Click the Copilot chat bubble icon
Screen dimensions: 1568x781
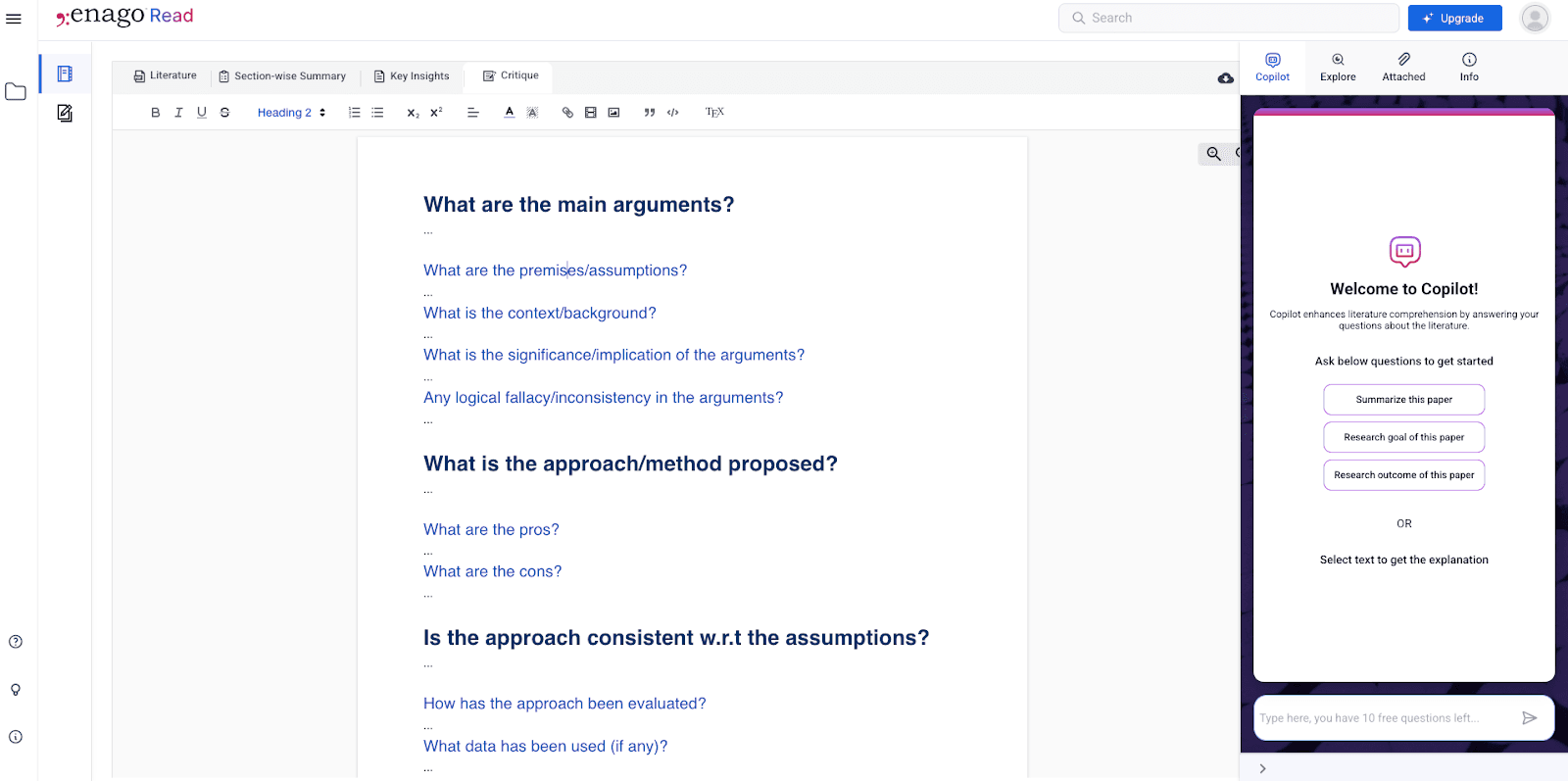click(x=1404, y=251)
